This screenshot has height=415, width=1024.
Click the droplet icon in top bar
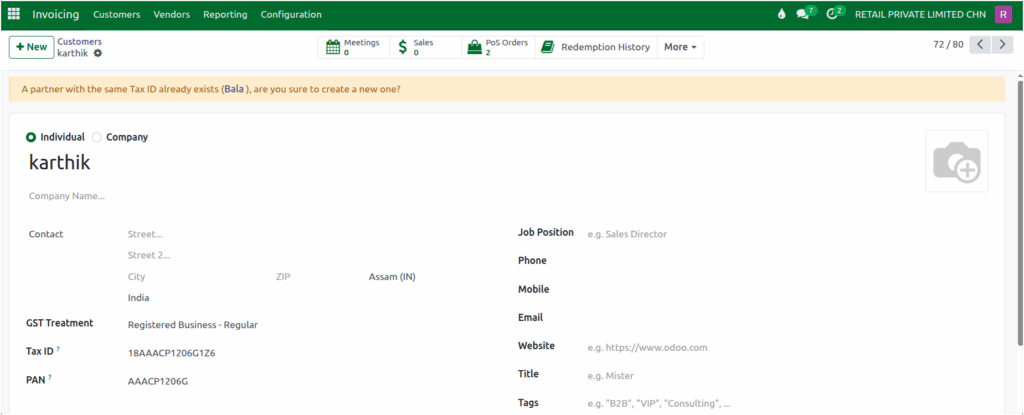click(x=781, y=14)
